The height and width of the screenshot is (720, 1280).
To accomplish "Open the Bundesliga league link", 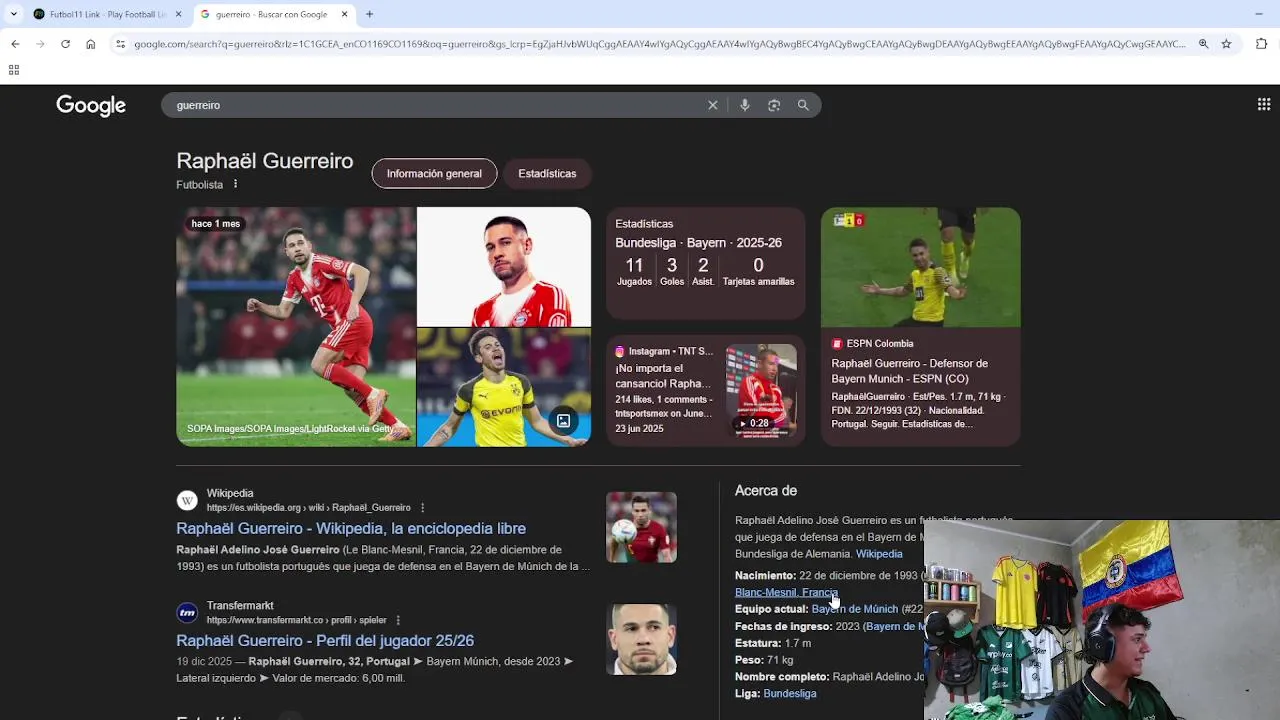I will click(790, 693).
